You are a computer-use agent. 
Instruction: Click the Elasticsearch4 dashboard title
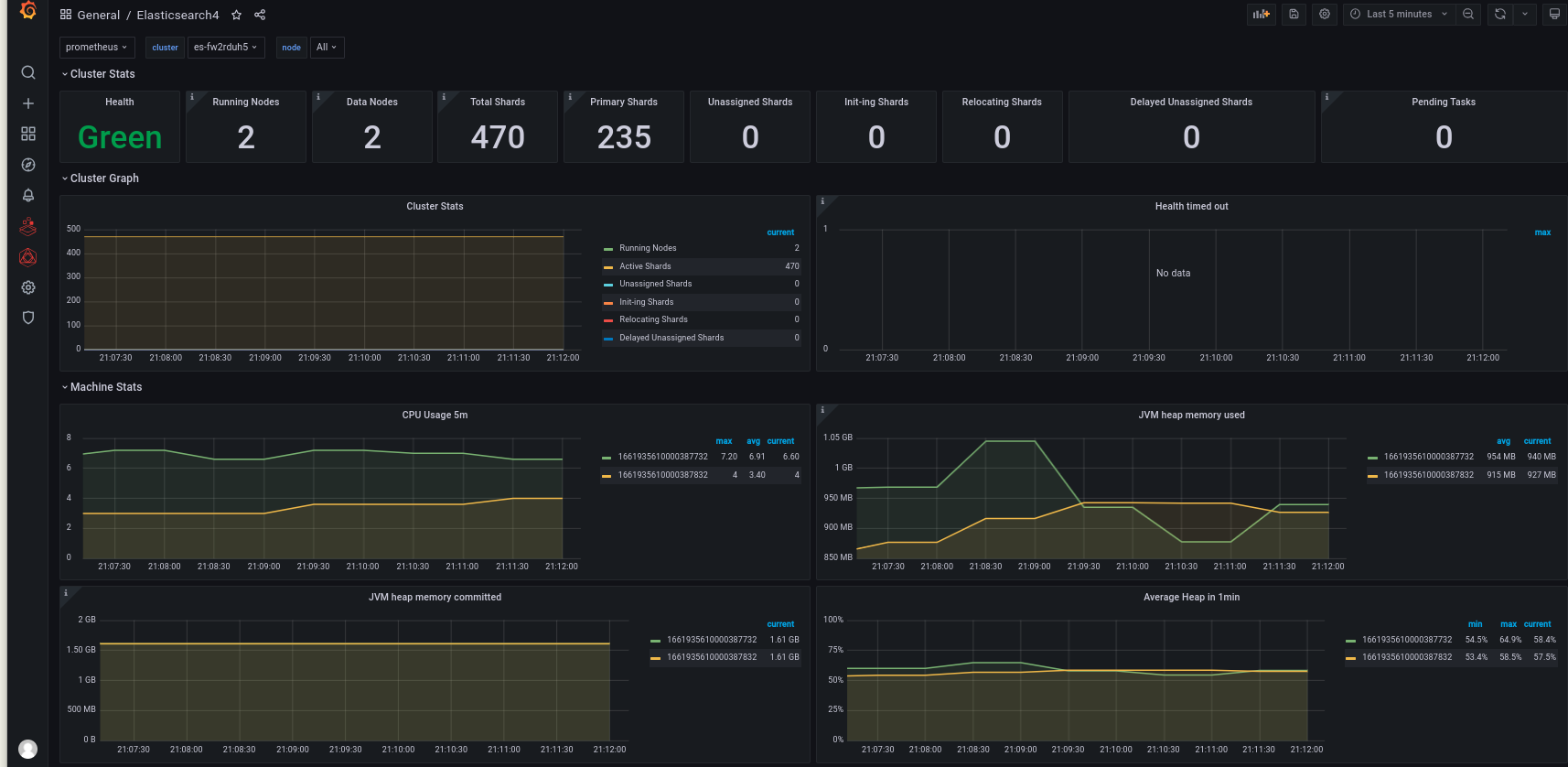tap(177, 15)
